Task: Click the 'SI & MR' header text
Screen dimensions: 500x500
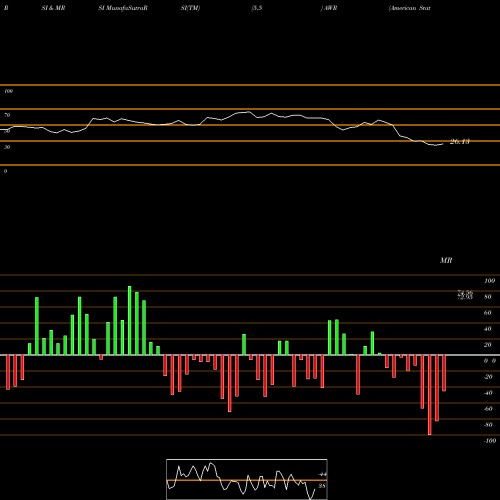Action: click(x=53, y=8)
